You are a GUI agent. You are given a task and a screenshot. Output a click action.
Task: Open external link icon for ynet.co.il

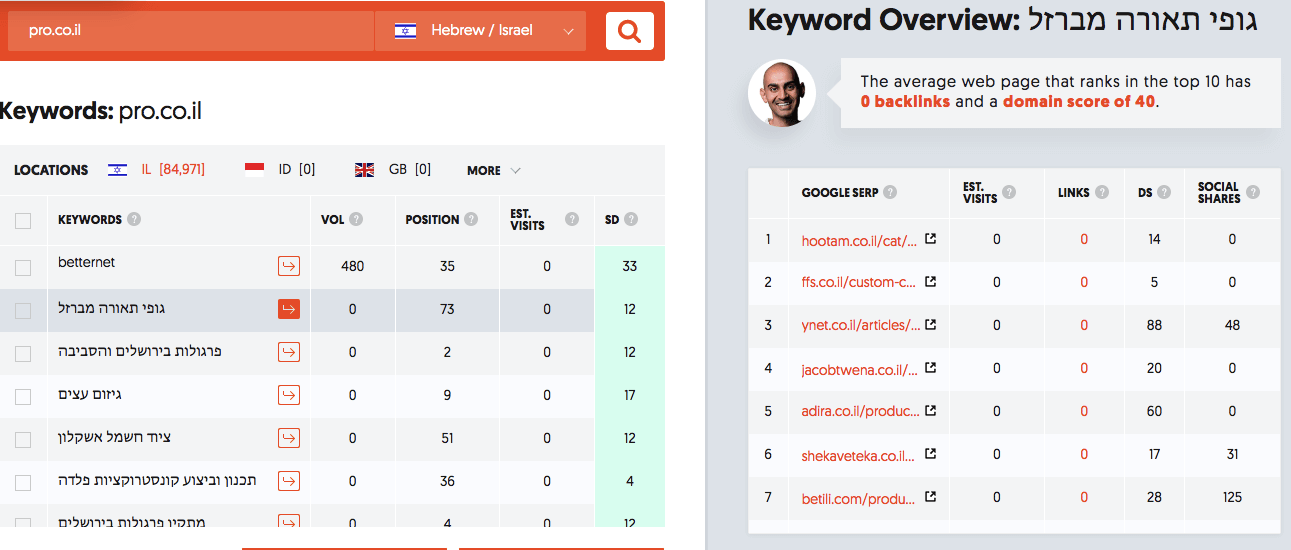(x=930, y=325)
